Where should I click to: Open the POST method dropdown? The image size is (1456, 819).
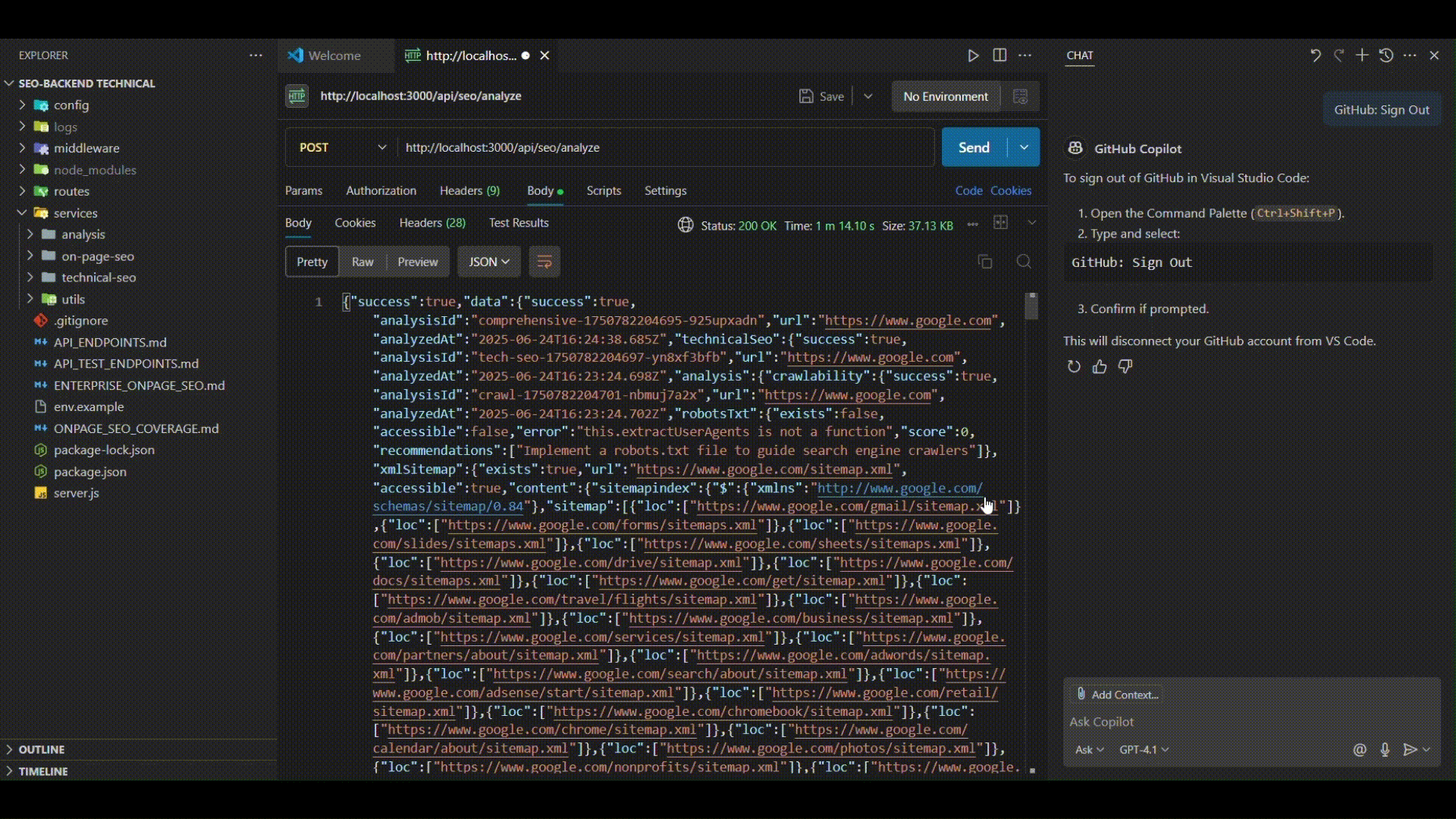click(x=343, y=147)
